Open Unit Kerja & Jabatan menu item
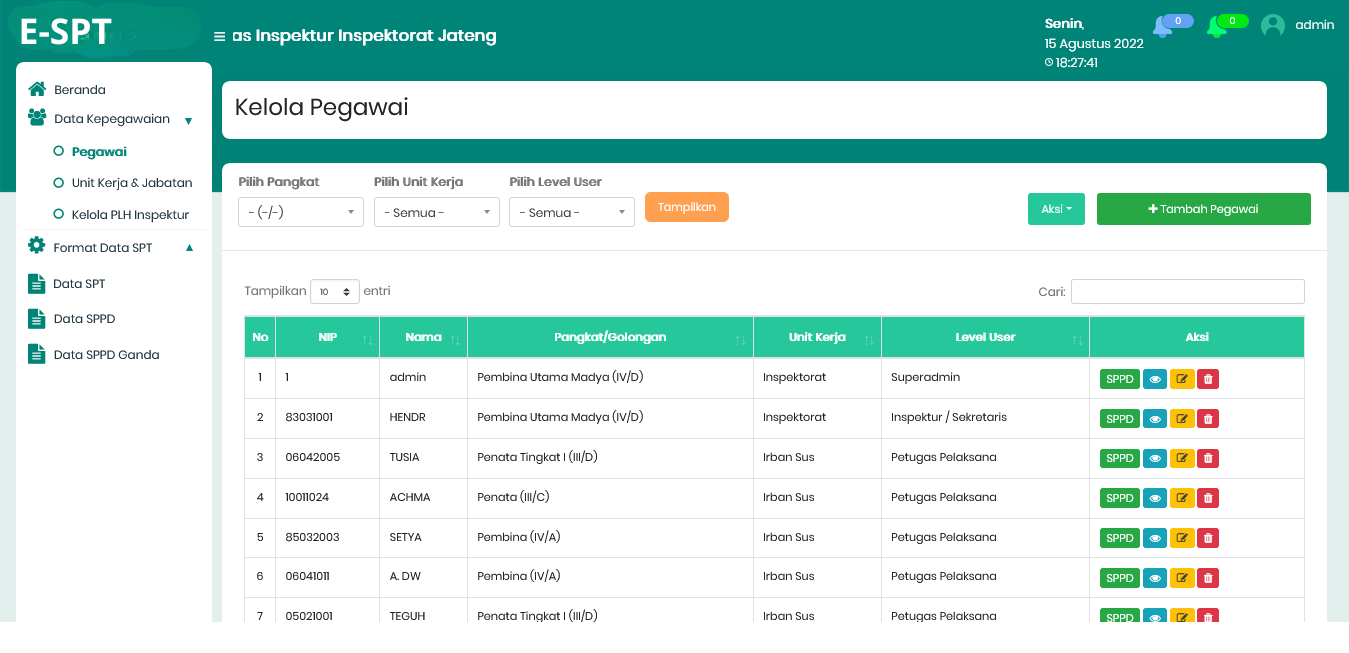This screenshot has width=1349, height=653. tap(131, 183)
